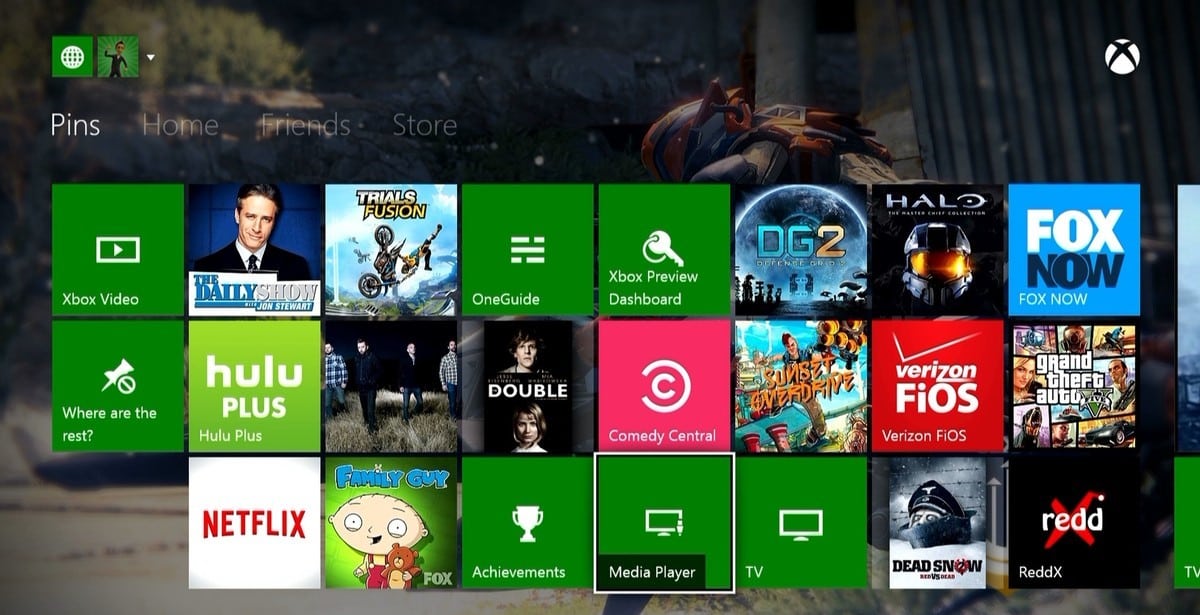Image resolution: width=1200 pixels, height=615 pixels.
Task: Open the FOX NOW app tile
Action: 1074,250
